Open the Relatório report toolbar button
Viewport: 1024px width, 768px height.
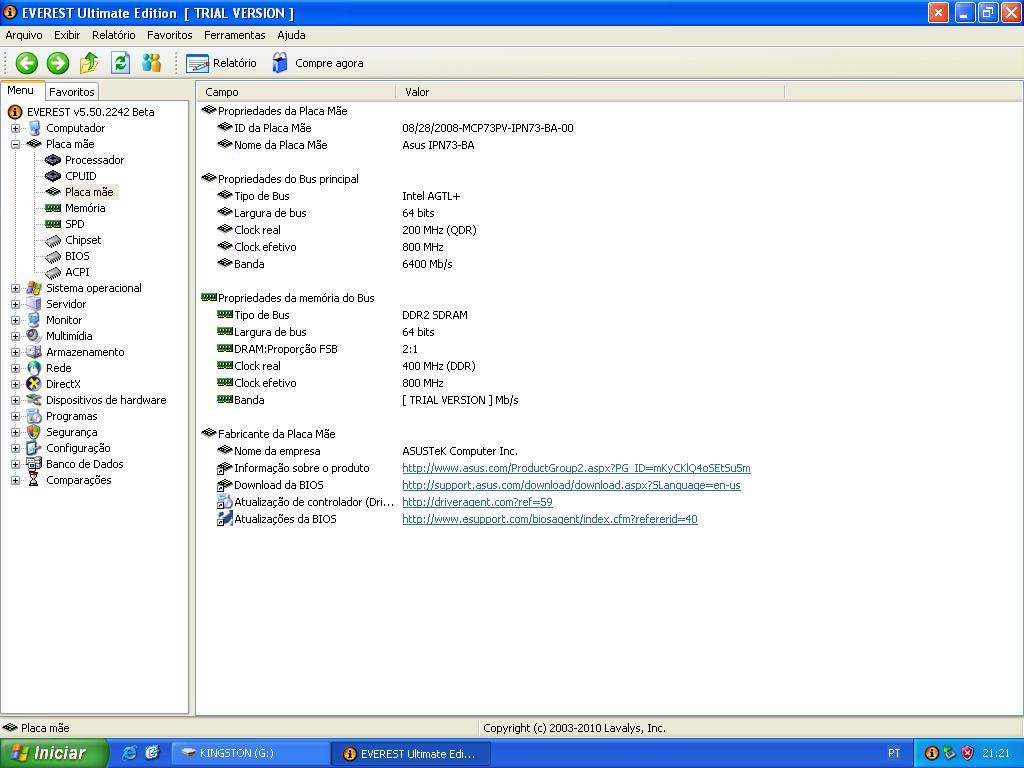pyautogui.click(x=221, y=63)
